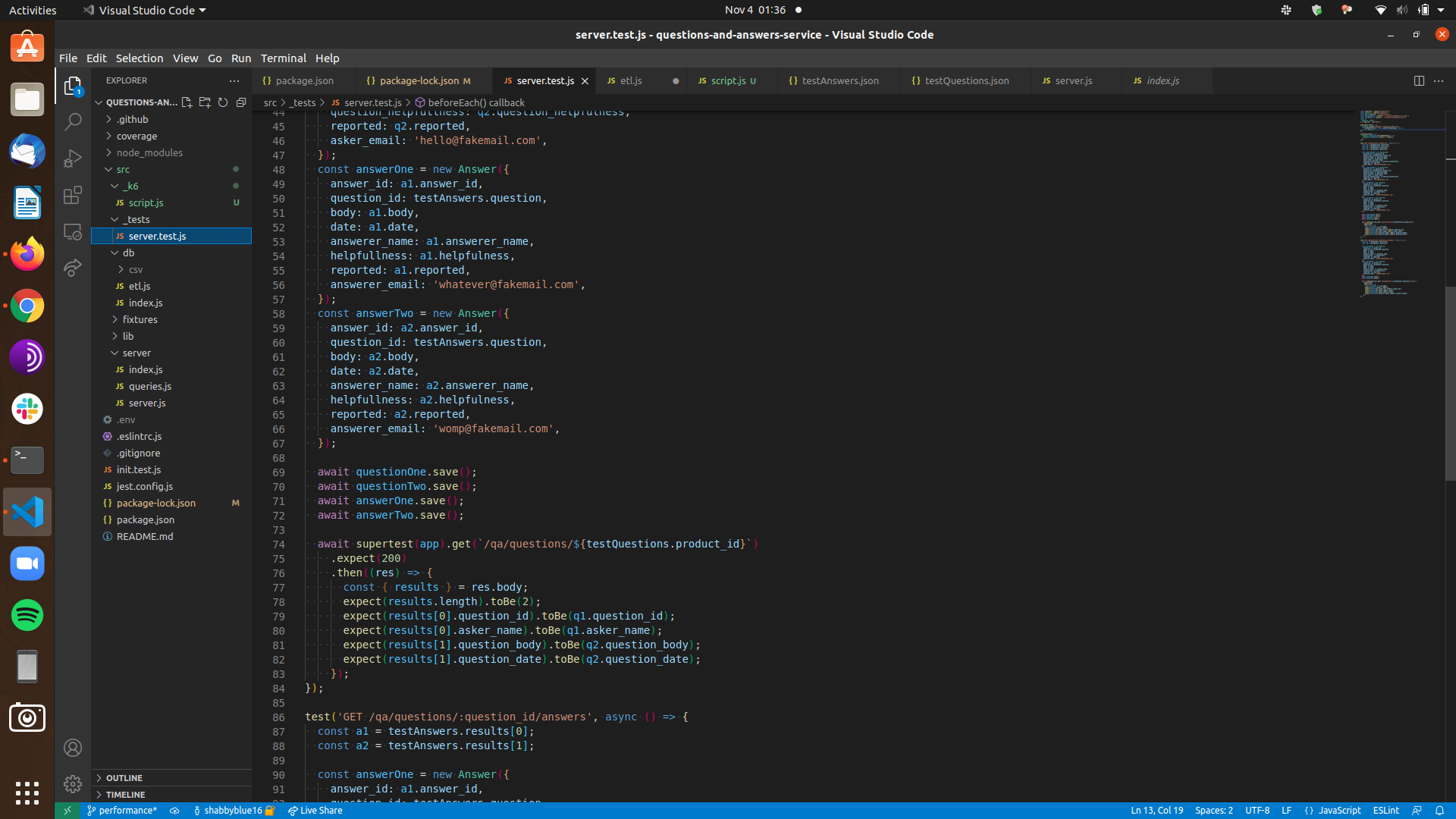The width and height of the screenshot is (1456, 819).
Task: Switch to the testAnswers.json tab
Action: pyautogui.click(x=839, y=80)
